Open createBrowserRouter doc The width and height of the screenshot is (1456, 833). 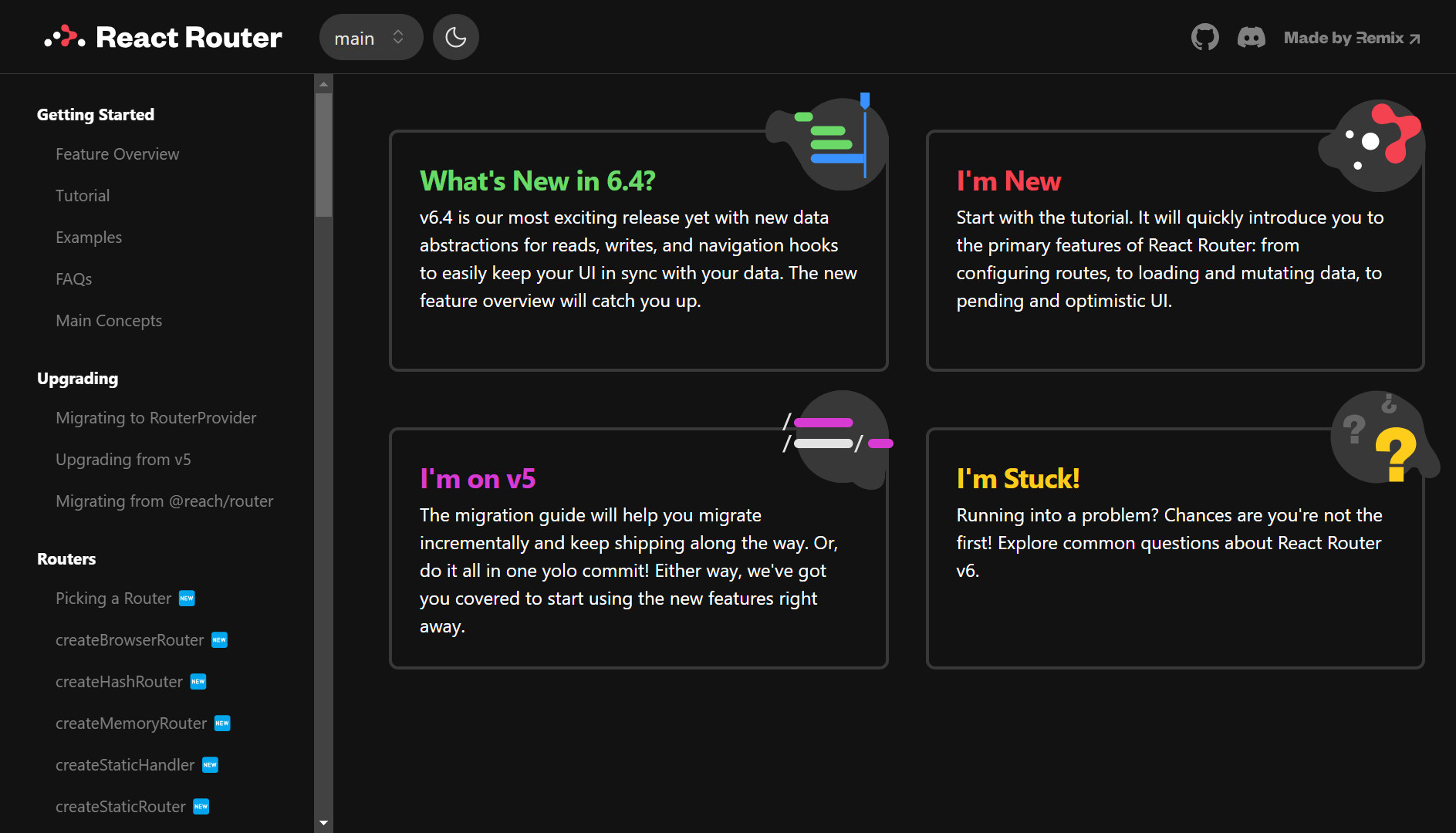tap(130, 640)
